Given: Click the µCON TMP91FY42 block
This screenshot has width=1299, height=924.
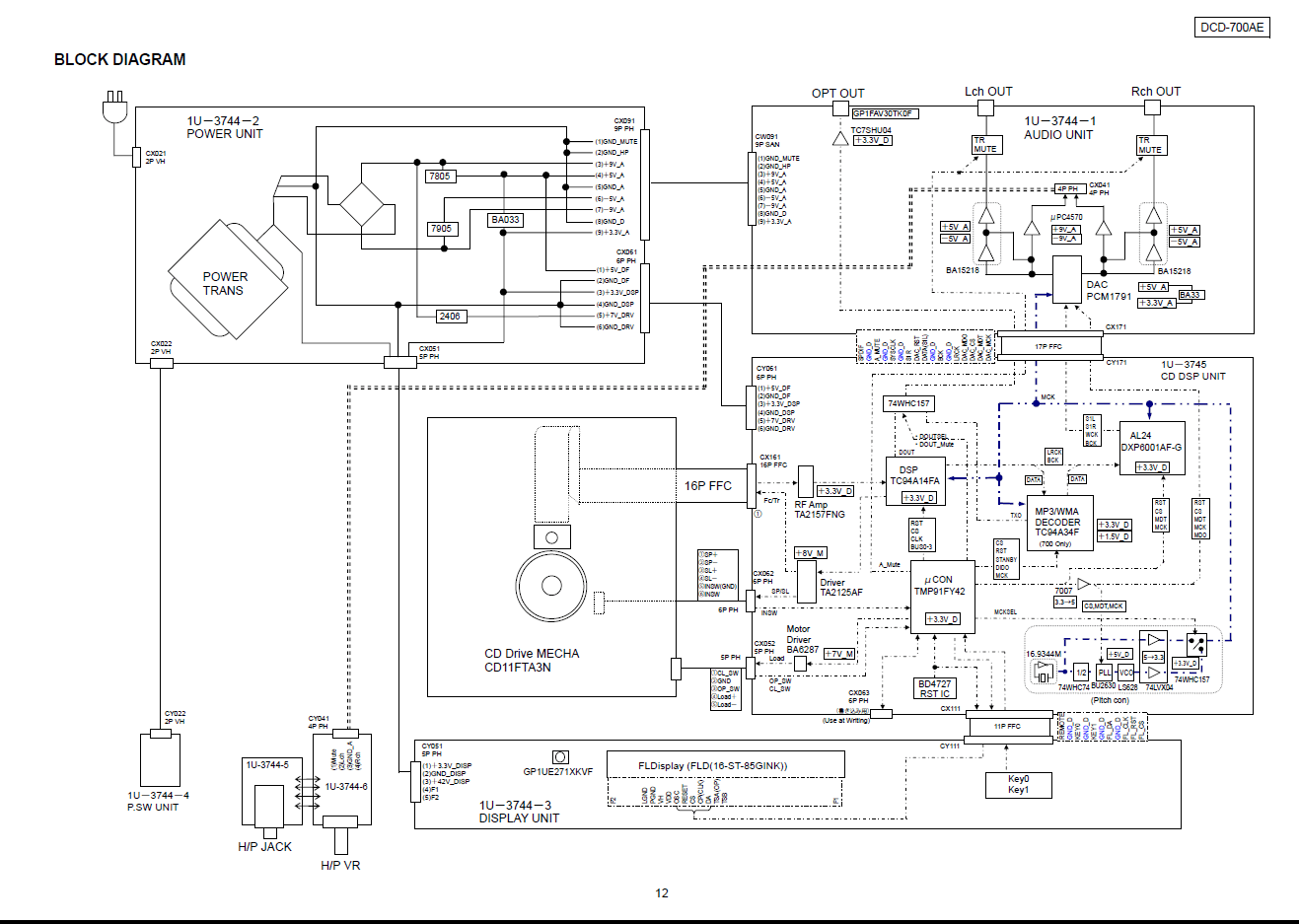Looking at the screenshot, I should 942,598.
